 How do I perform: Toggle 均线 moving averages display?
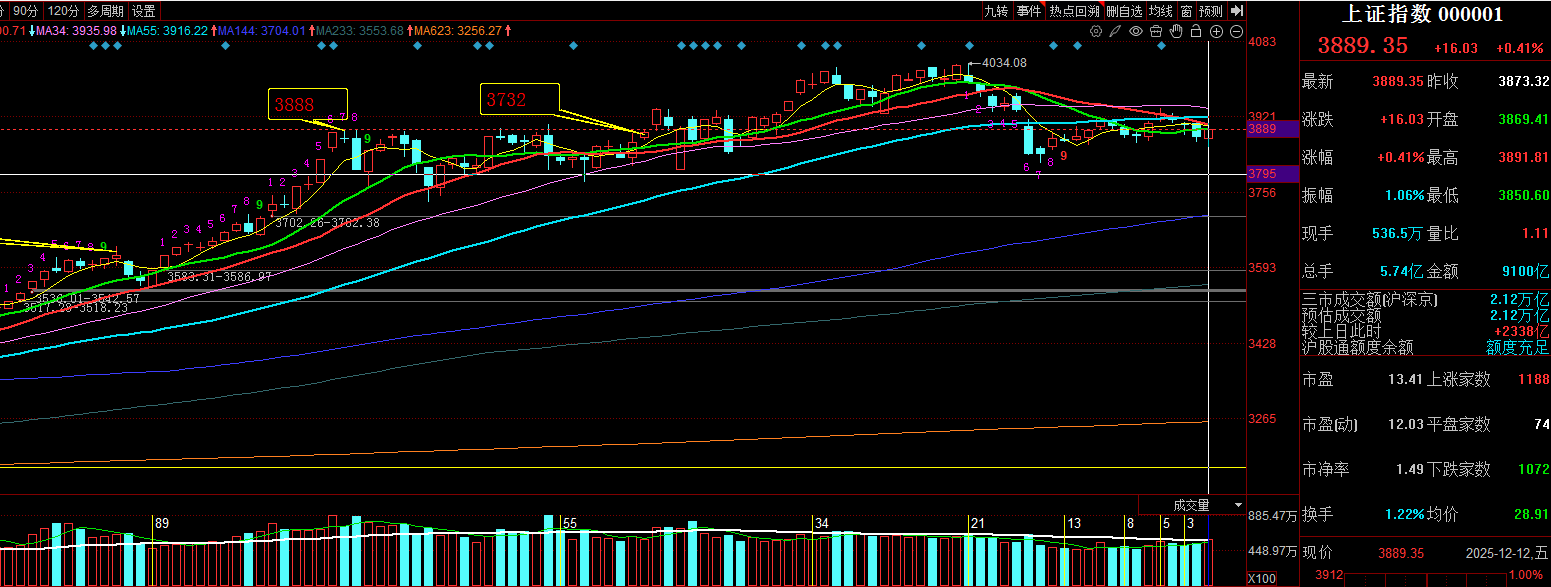(x=1160, y=11)
